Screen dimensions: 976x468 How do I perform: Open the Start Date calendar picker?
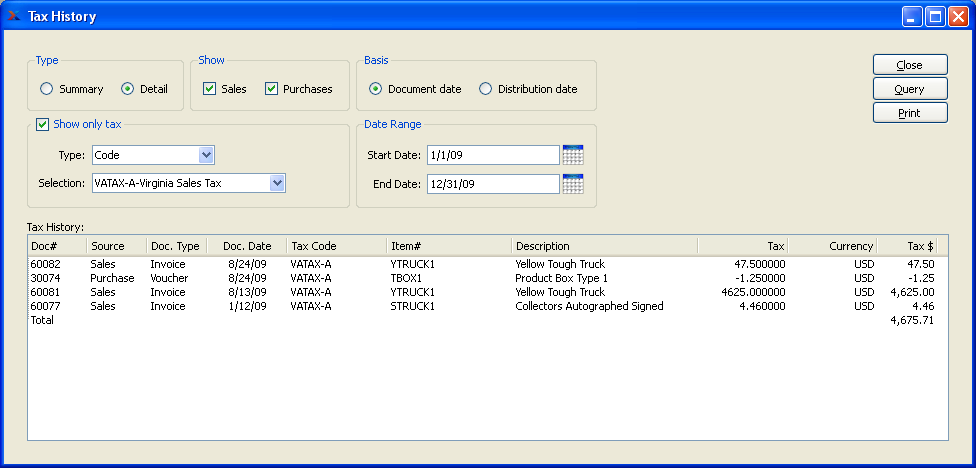pos(573,155)
